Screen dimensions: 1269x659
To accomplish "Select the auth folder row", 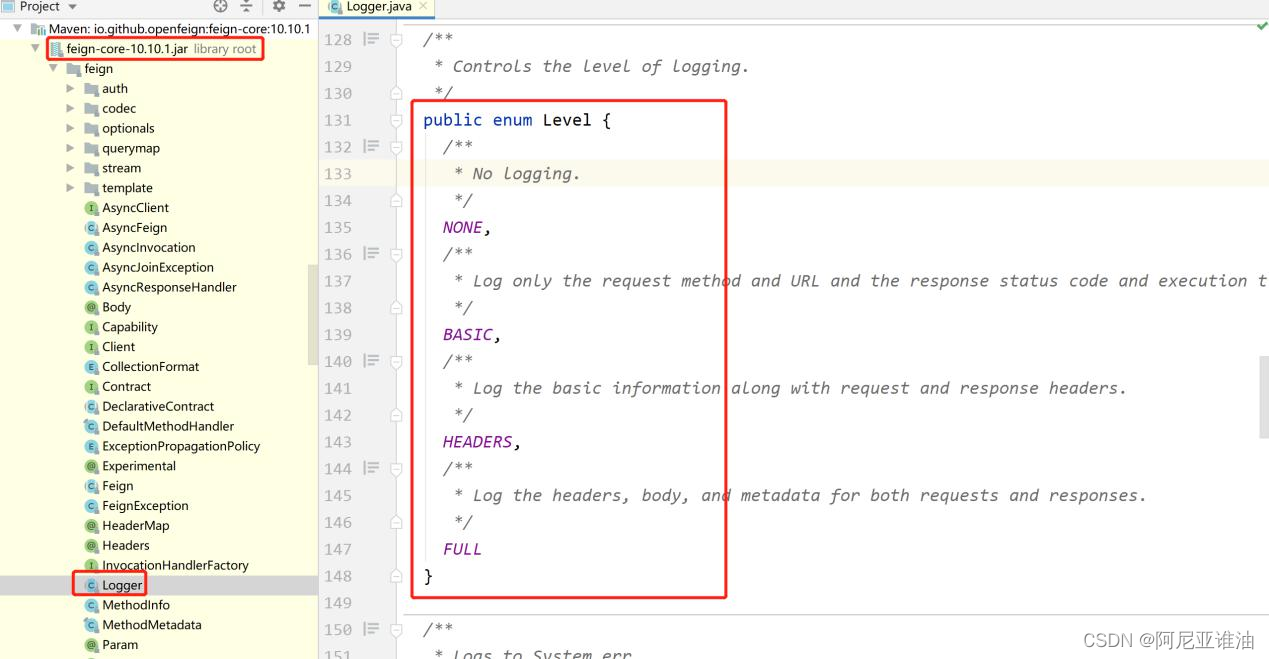I will click(159, 89).
